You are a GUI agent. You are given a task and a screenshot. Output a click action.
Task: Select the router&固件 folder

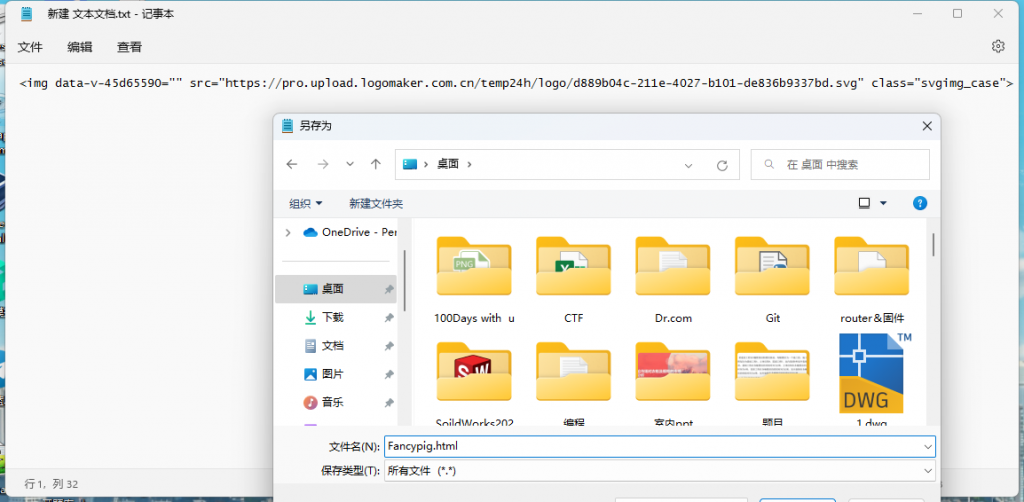coord(872,280)
